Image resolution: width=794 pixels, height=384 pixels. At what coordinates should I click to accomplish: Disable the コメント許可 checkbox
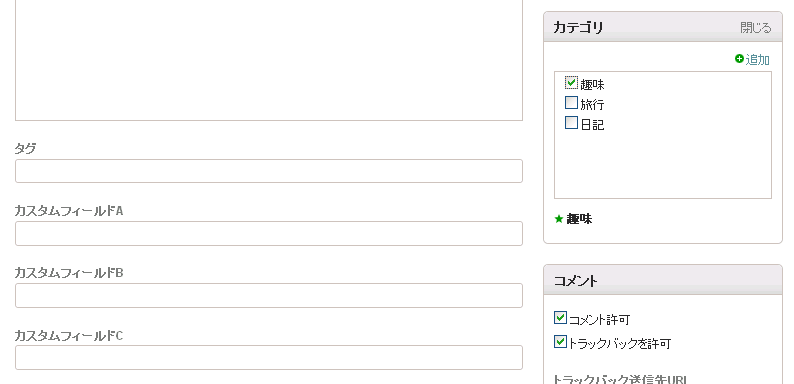click(560, 318)
